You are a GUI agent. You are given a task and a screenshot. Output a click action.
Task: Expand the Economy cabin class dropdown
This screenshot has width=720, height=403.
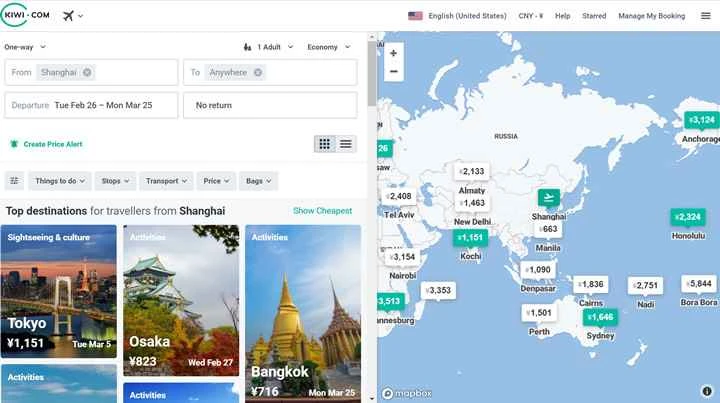(x=329, y=47)
